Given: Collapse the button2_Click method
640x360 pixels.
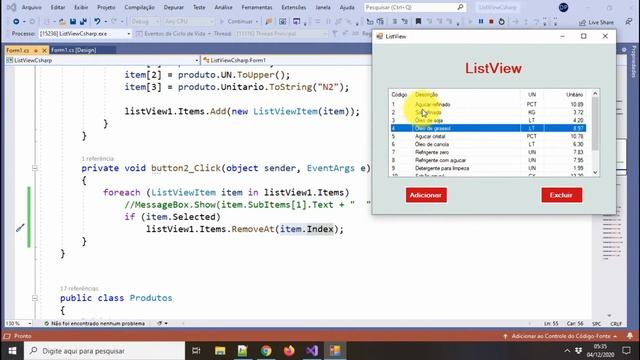Looking at the screenshot, I should point(35,168).
